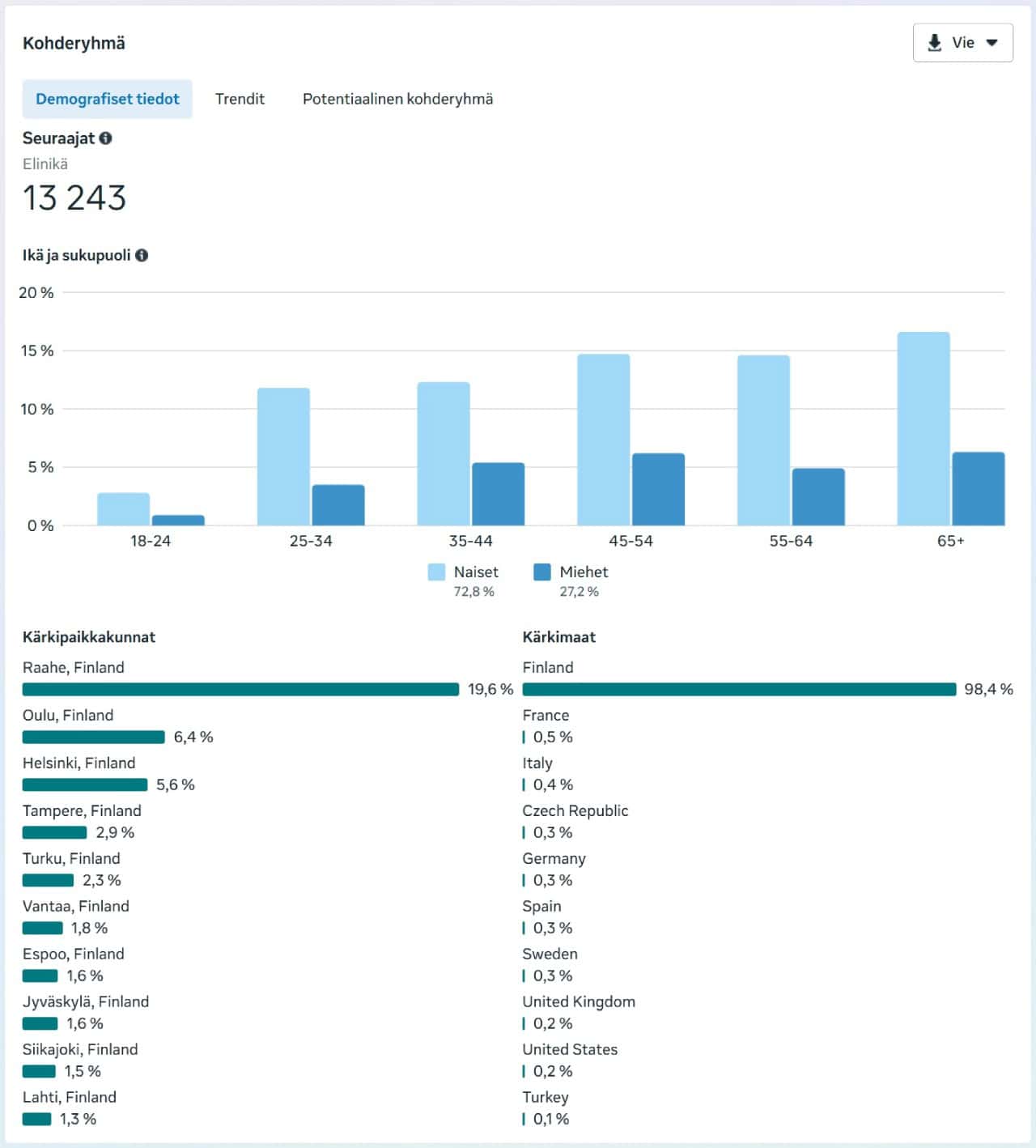Click info icon beside Ikä ja sukupuoli
The height and width of the screenshot is (1148, 1036).
click(142, 255)
